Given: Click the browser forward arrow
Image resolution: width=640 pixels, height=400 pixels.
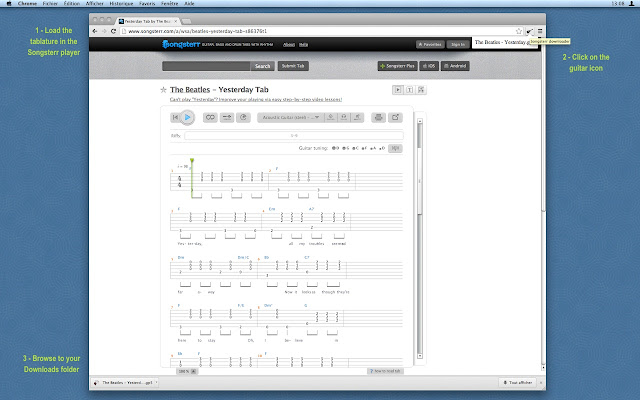Looking at the screenshot, I should (x=104, y=31).
